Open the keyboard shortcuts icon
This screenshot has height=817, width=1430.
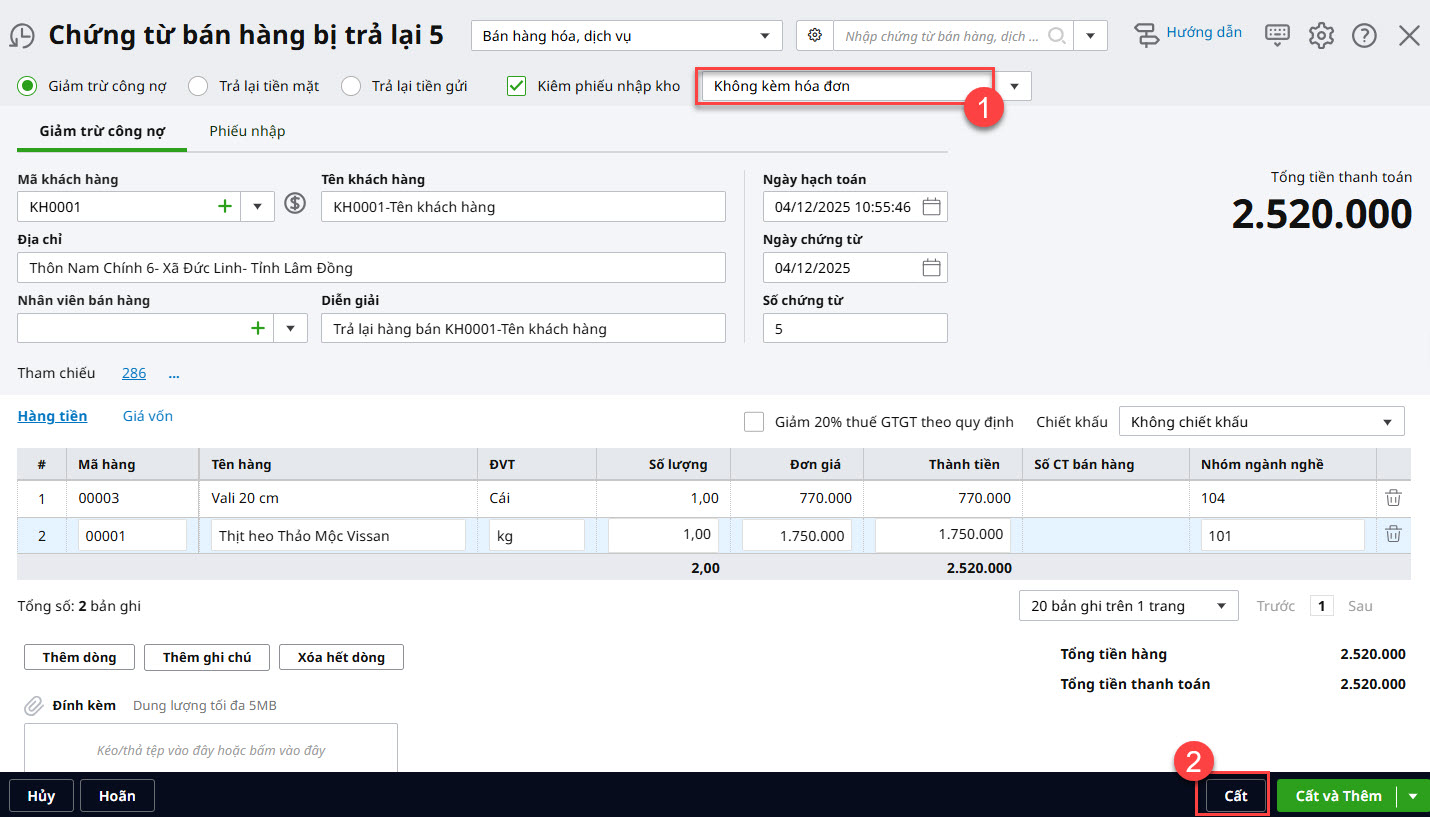(x=1277, y=35)
